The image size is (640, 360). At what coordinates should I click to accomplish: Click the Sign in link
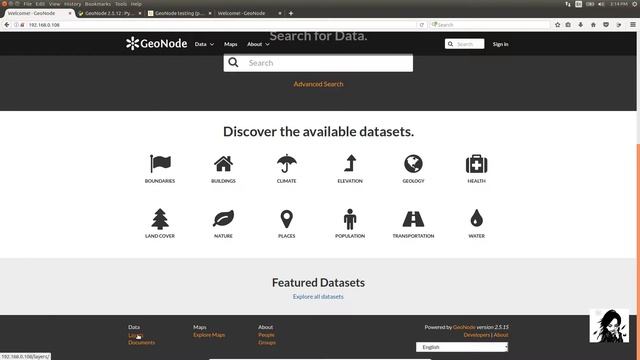click(x=500, y=44)
